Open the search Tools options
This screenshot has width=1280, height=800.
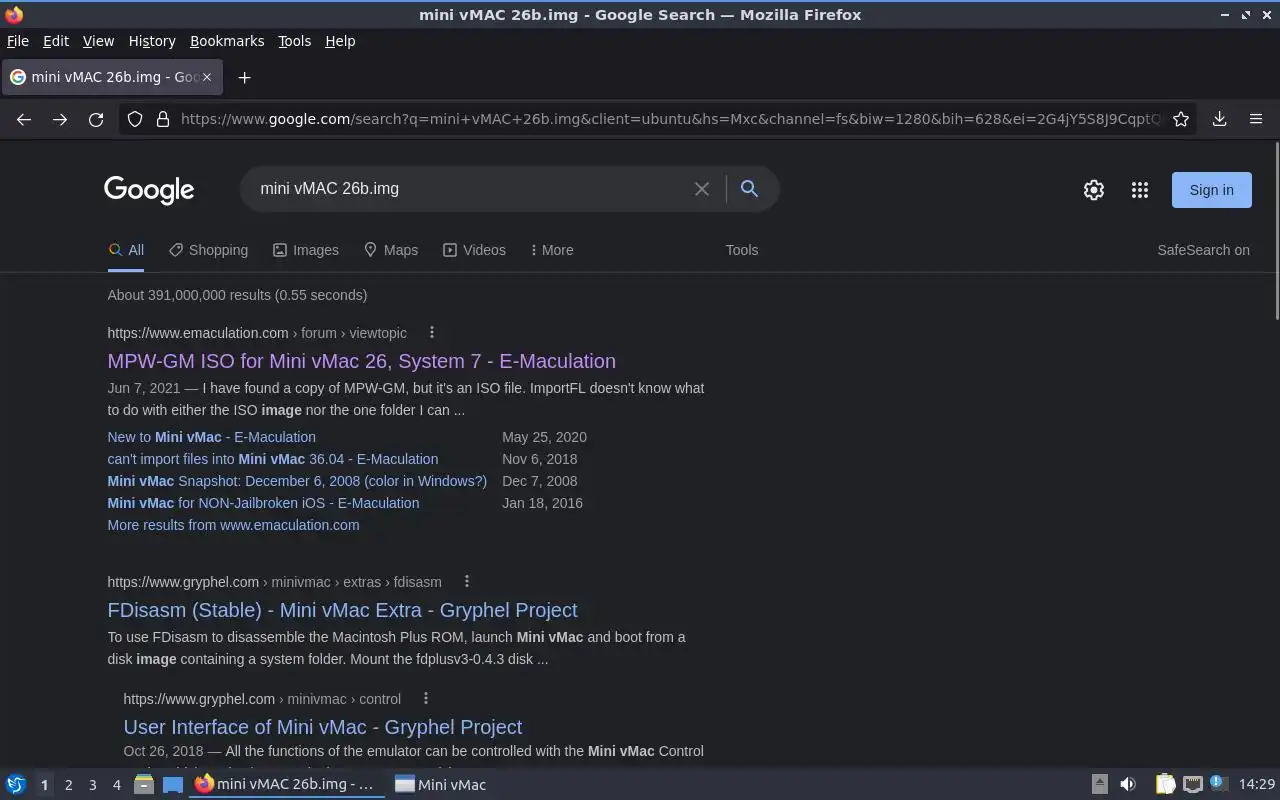pyautogui.click(x=742, y=250)
